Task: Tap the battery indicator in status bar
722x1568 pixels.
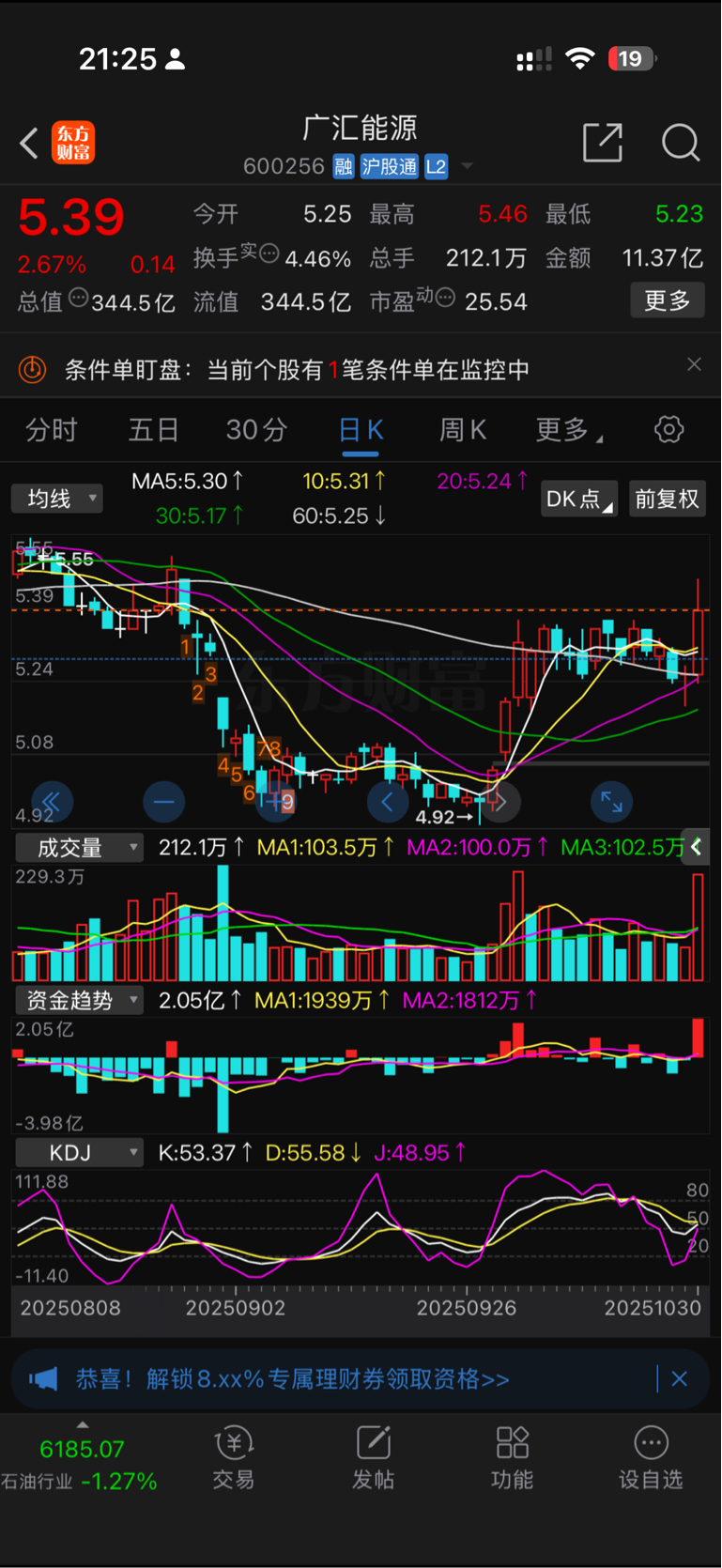Action: [632, 59]
